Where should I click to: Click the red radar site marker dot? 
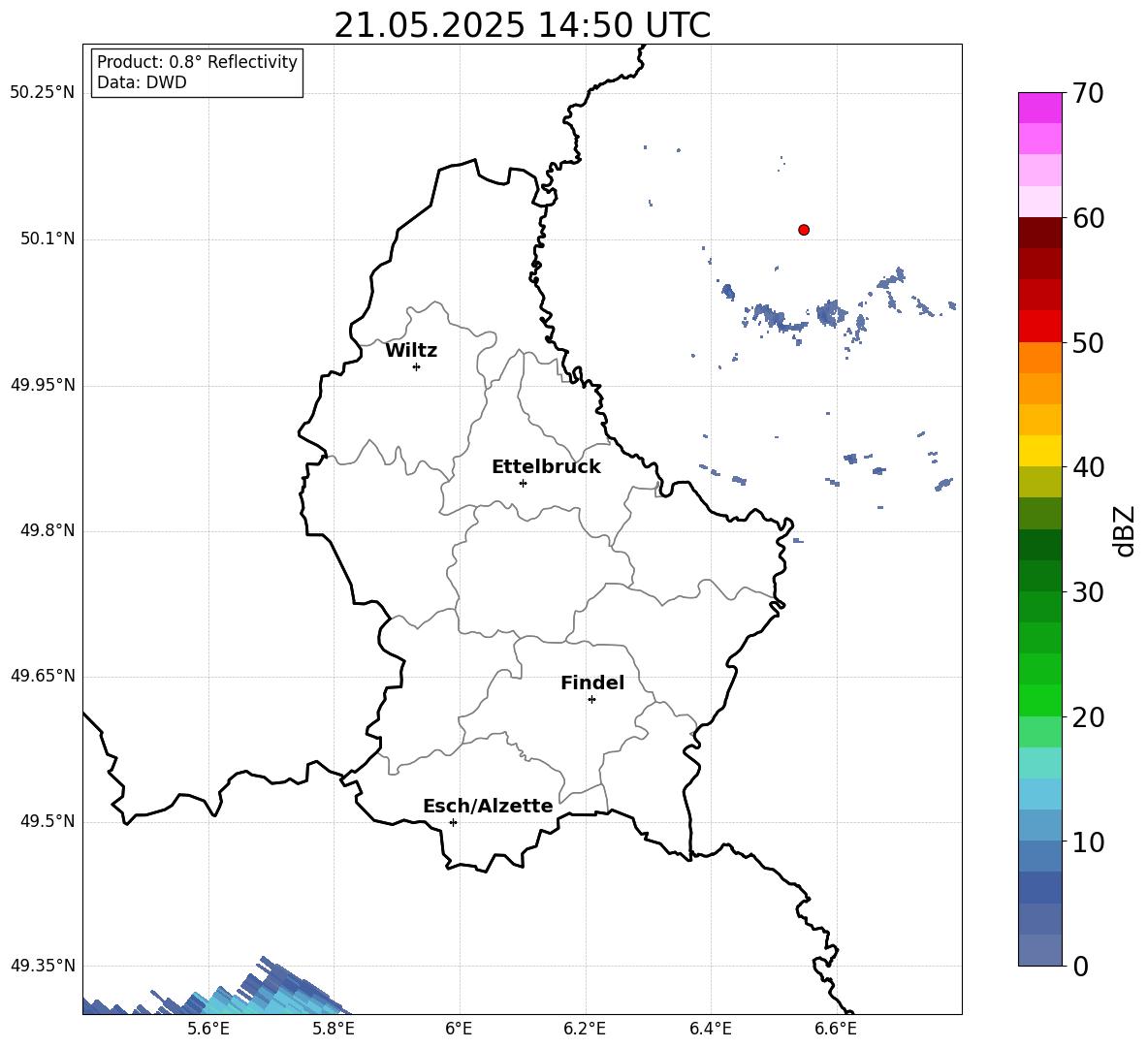click(804, 230)
